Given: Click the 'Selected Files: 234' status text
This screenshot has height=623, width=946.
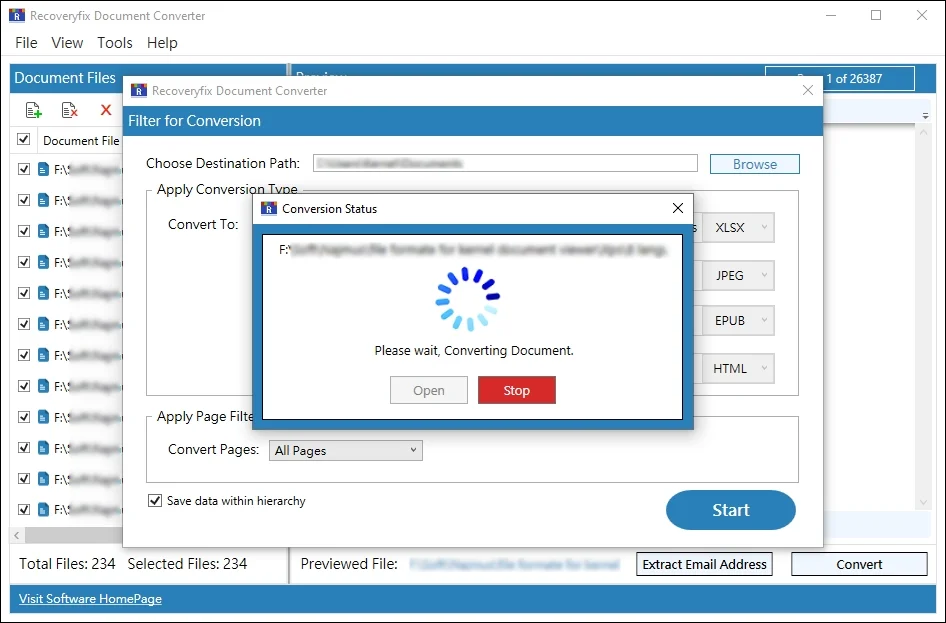Looking at the screenshot, I should coord(187,564).
